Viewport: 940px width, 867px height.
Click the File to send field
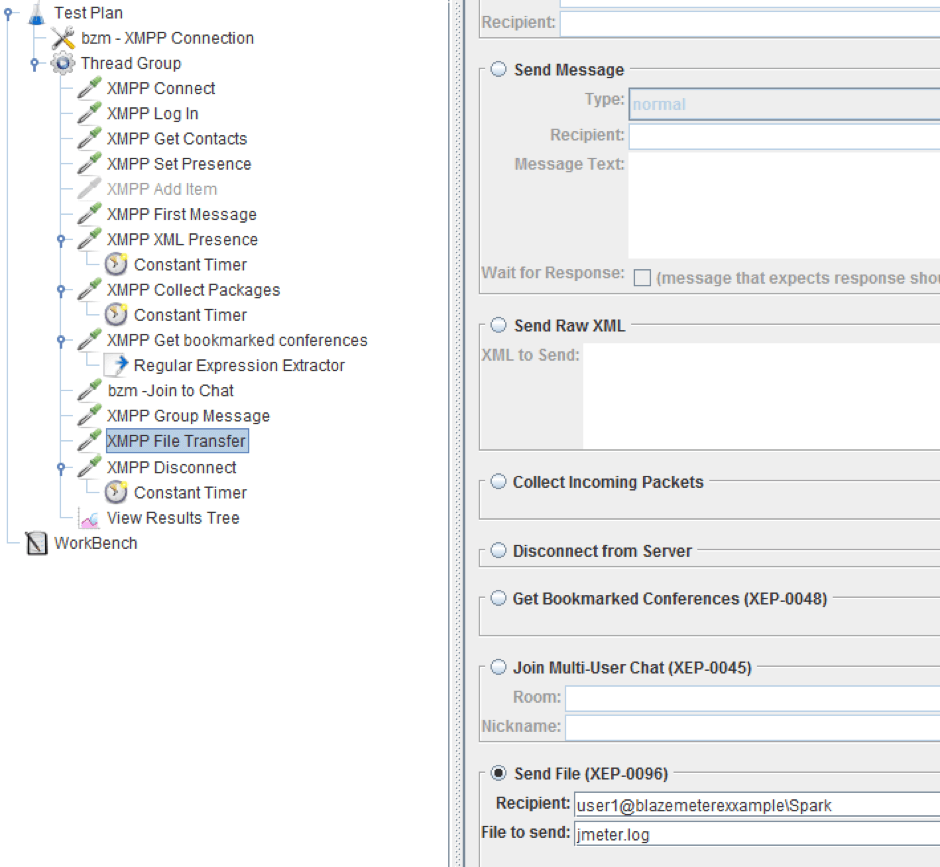[757, 834]
